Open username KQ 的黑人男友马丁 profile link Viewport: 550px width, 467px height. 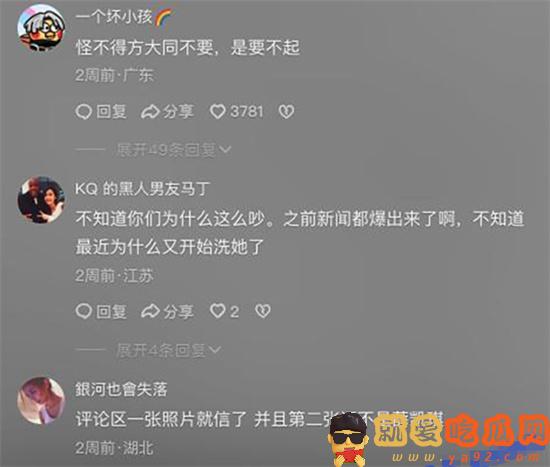click(x=142, y=189)
